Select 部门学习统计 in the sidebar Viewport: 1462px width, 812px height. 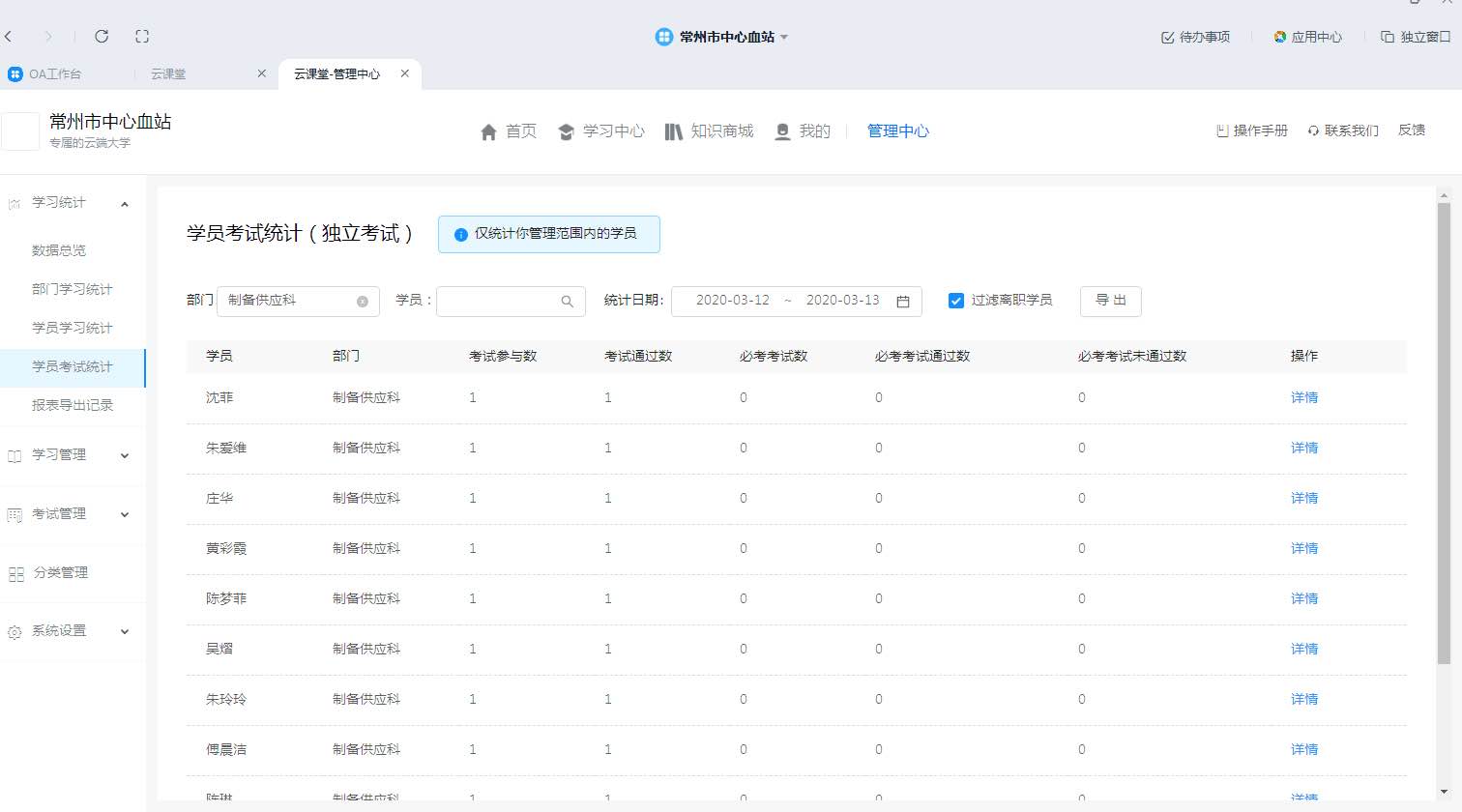coord(73,289)
